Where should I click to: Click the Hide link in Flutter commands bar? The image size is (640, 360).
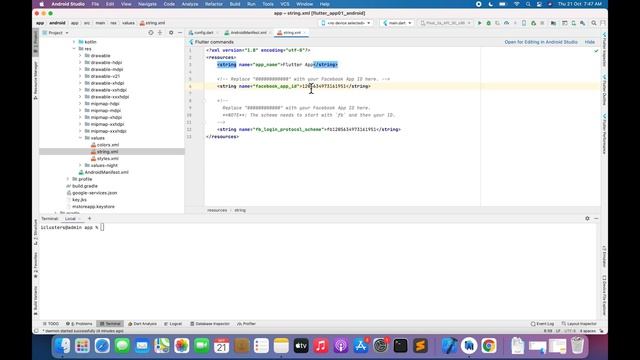coord(589,42)
